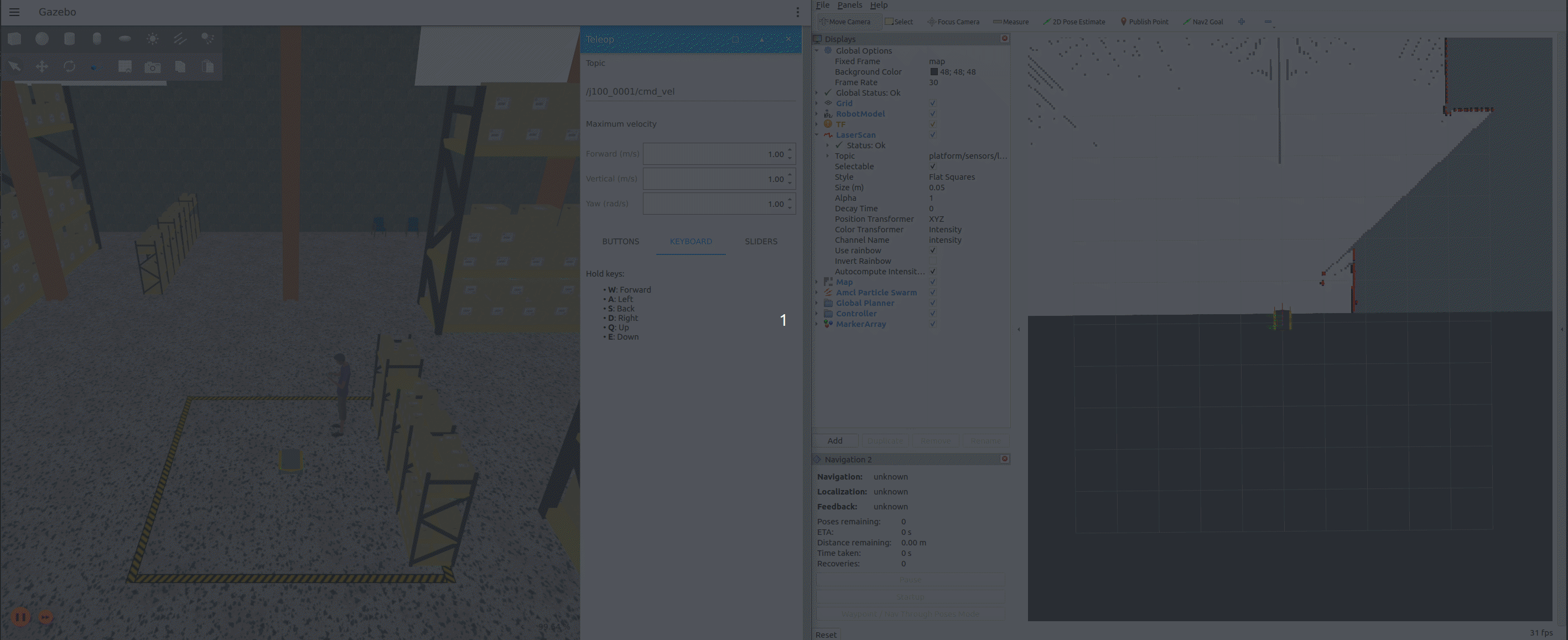1568x640 pixels.
Task: Uncheck the Grid display checkbox
Action: [932, 103]
